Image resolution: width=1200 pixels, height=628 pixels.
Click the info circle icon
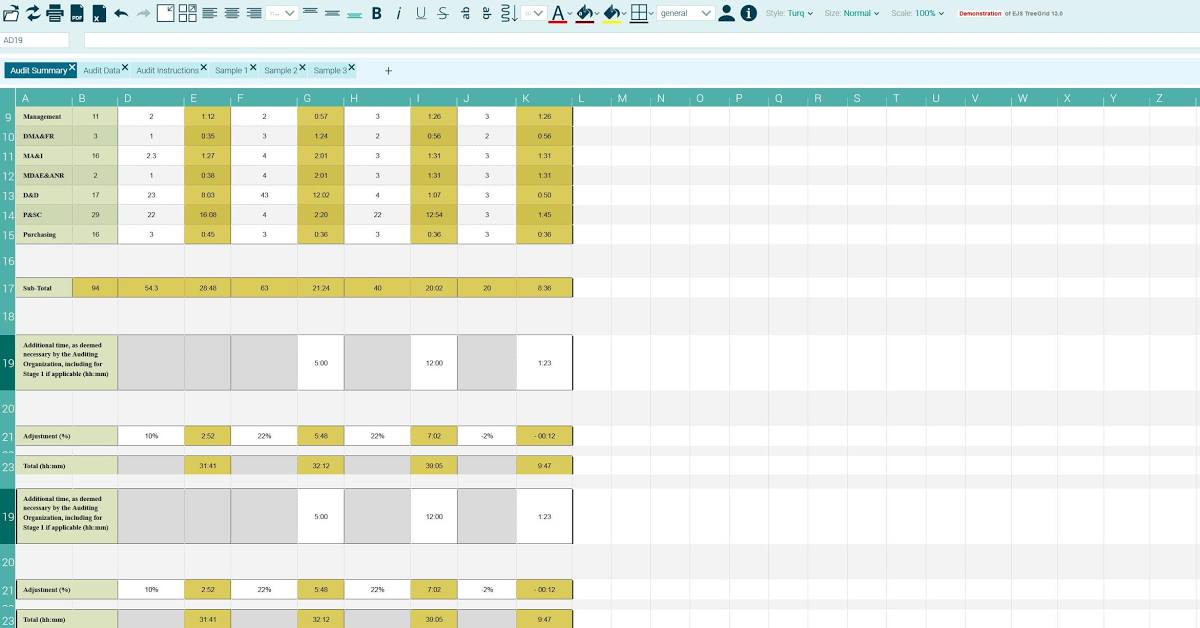[x=748, y=13]
